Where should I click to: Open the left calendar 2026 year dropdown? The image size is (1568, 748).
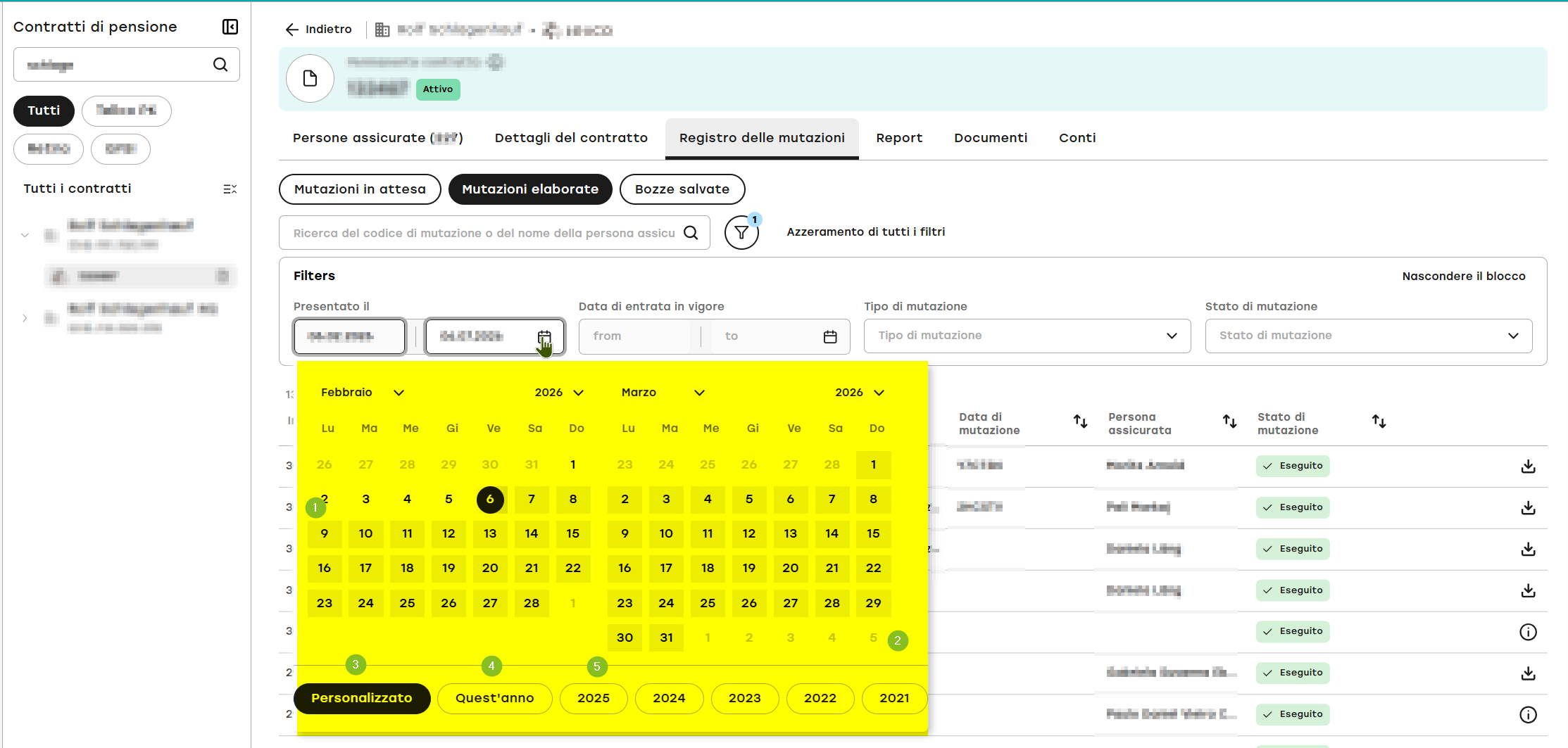click(x=559, y=393)
